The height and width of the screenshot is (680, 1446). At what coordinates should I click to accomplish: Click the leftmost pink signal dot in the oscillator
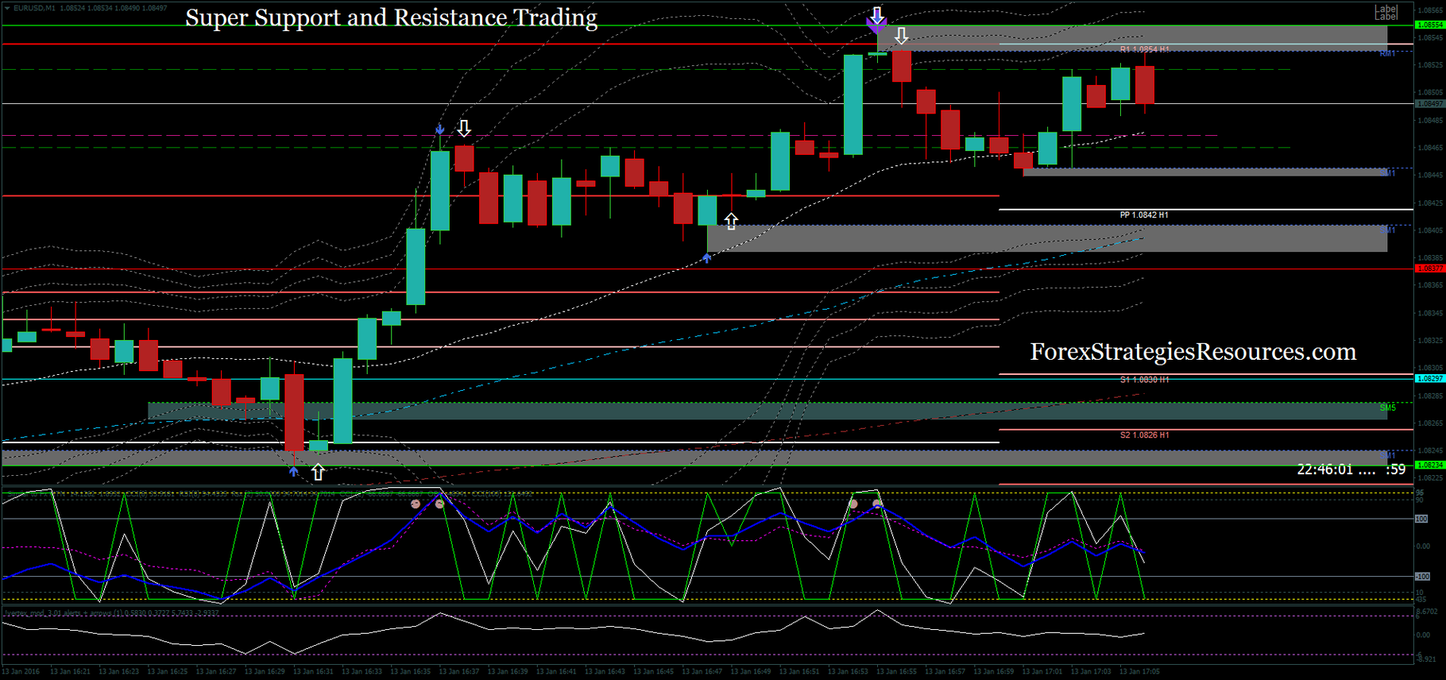click(415, 504)
